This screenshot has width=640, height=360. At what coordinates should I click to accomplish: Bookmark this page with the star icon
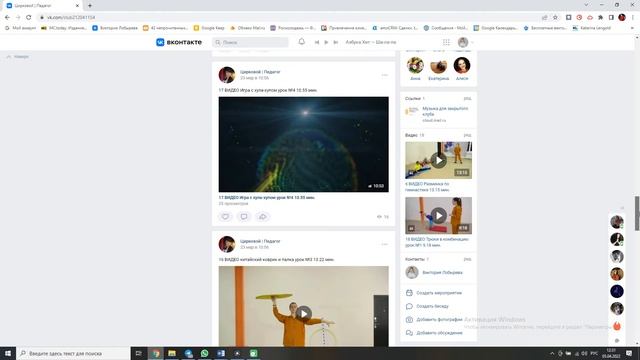point(555,18)
